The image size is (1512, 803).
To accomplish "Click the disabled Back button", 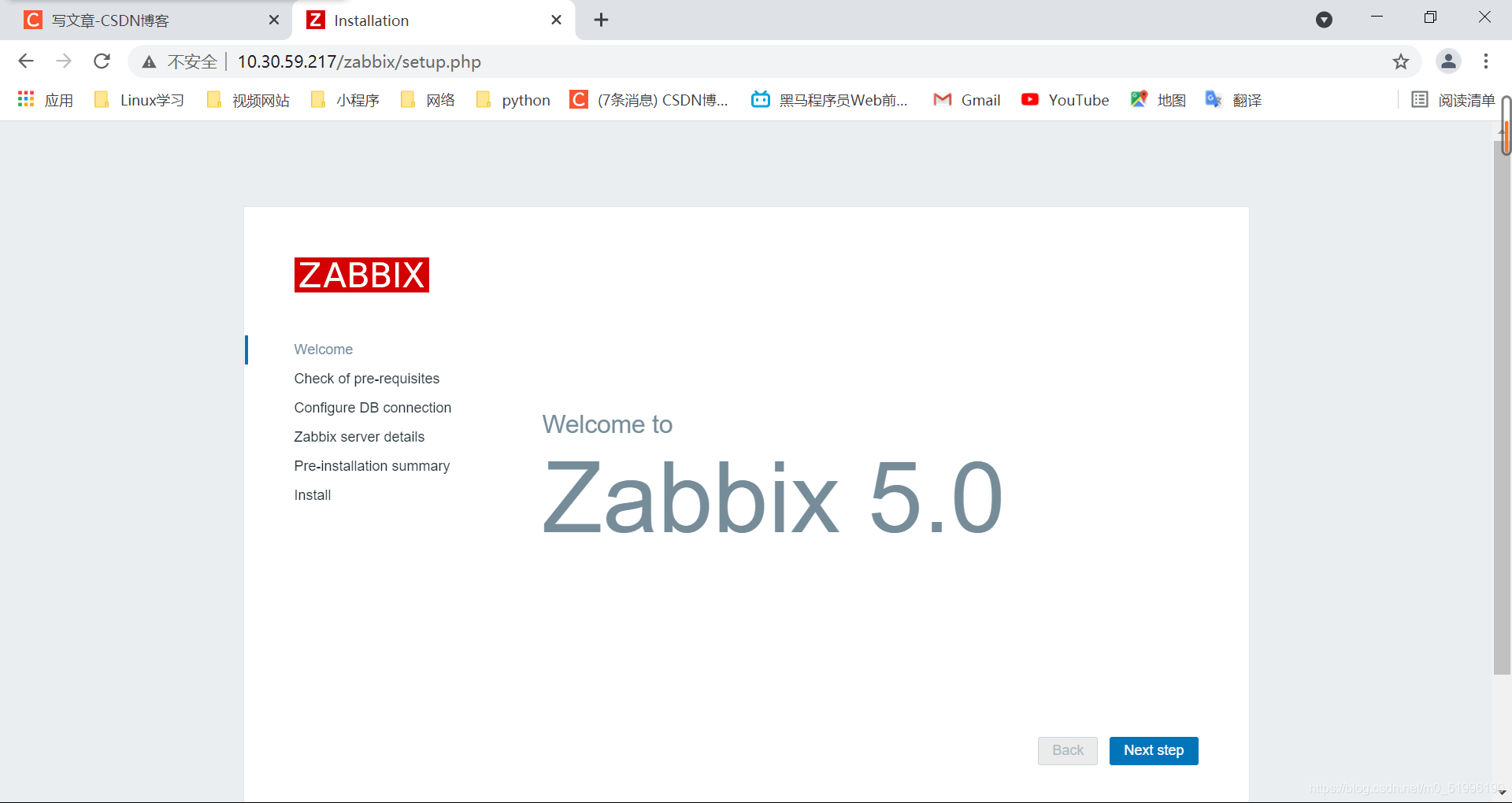I will tap(1068, 750).
